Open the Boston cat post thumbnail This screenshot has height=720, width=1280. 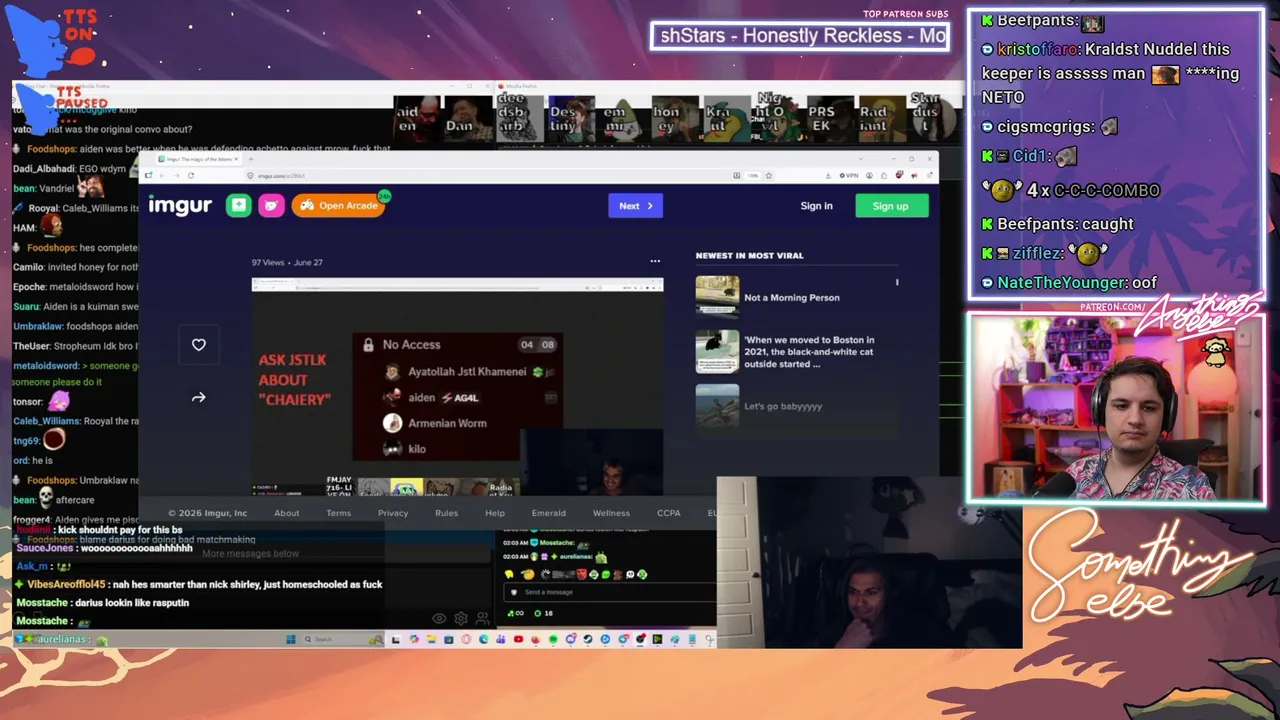click(x=717, y=351)
